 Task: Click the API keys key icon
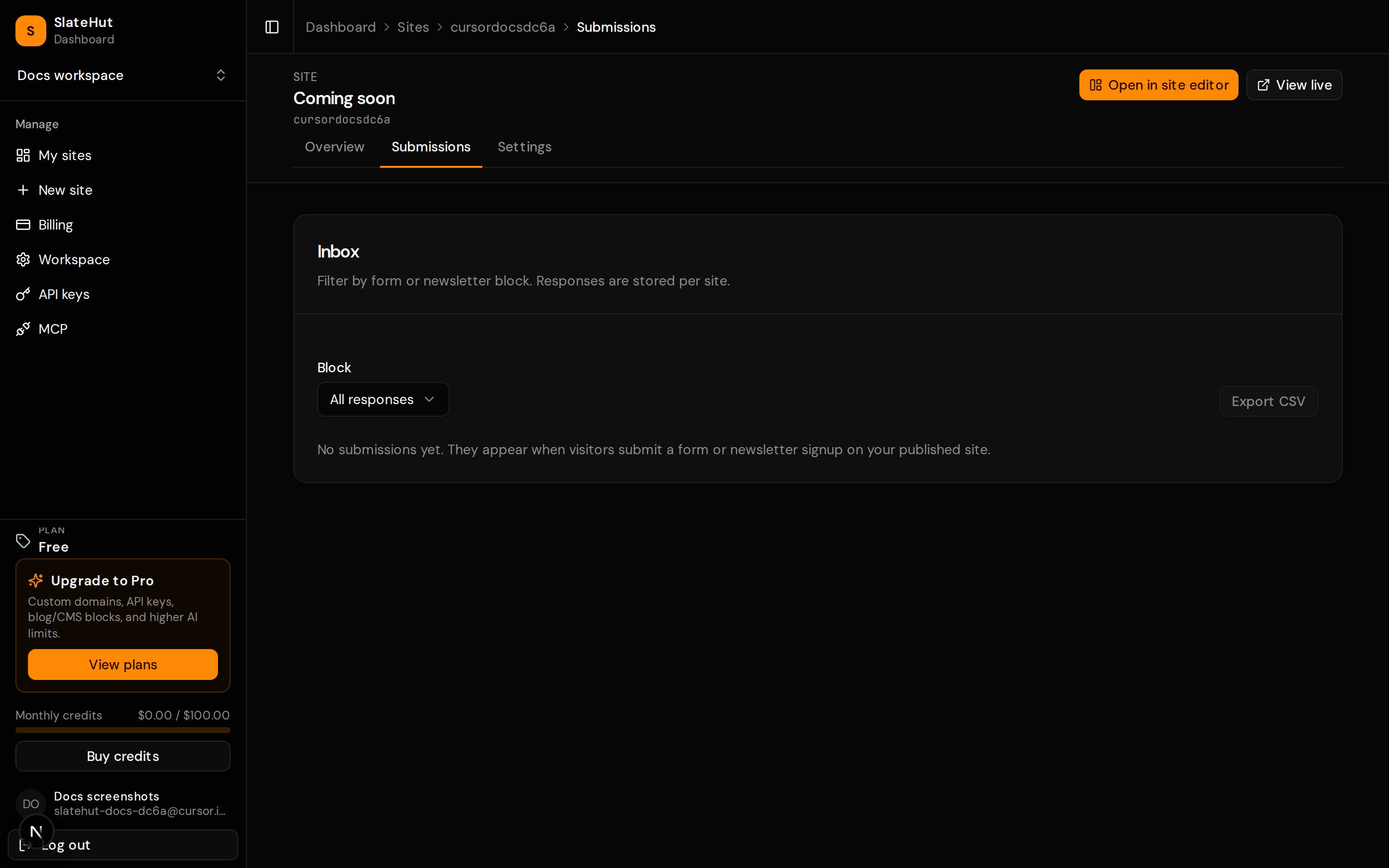[x=23, y=294]
